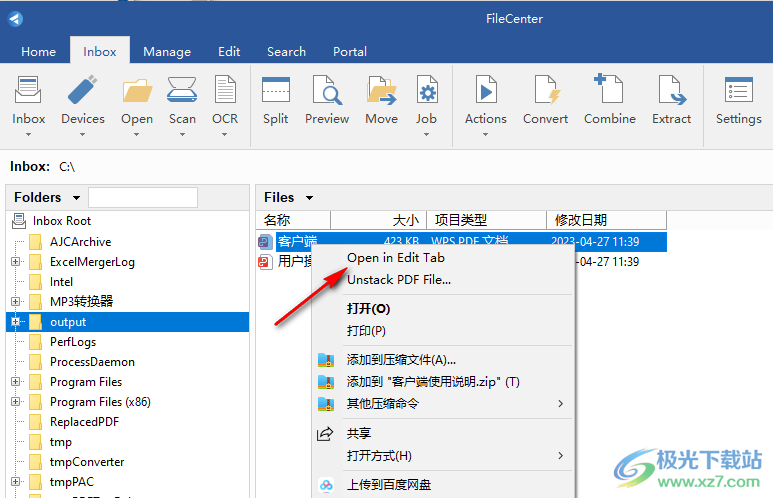Choose Open in Edit Tab
The image size is (773, 498).
coord(396,258)
